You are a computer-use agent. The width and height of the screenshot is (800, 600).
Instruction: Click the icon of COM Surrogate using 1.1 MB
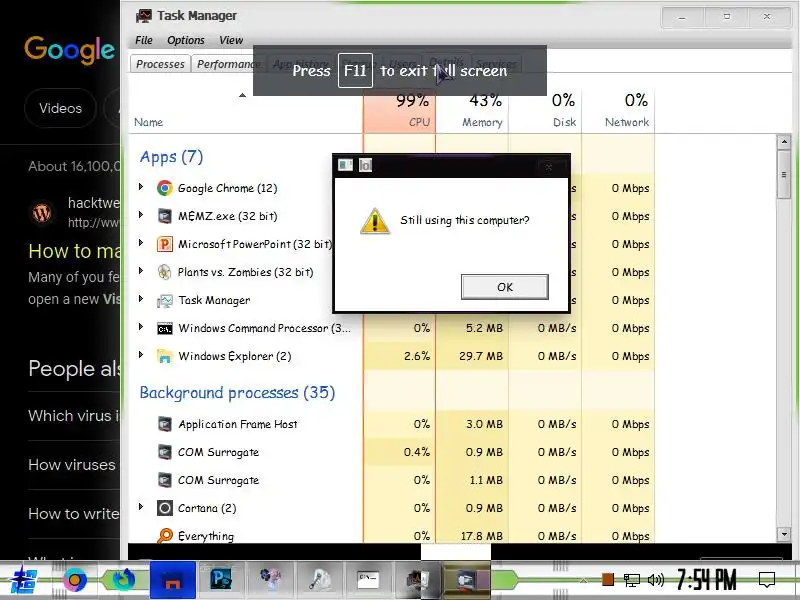tap(164, 480)
